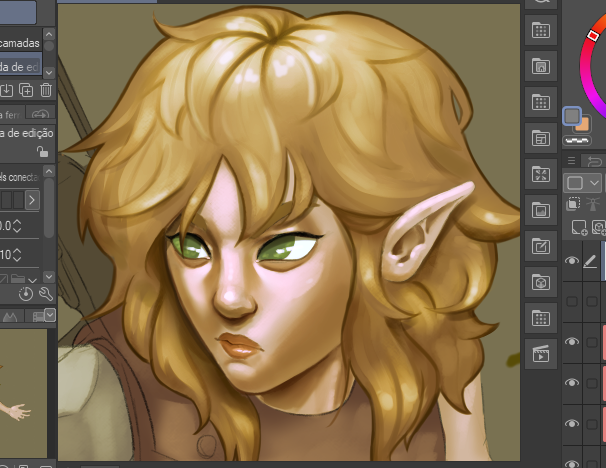Select the transparent color swatch
Image resolution: width=606 pixels, height=468 pixels.
[577, 140]
